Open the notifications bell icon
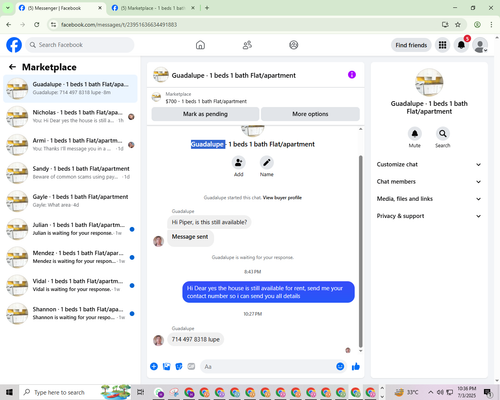 461,45
